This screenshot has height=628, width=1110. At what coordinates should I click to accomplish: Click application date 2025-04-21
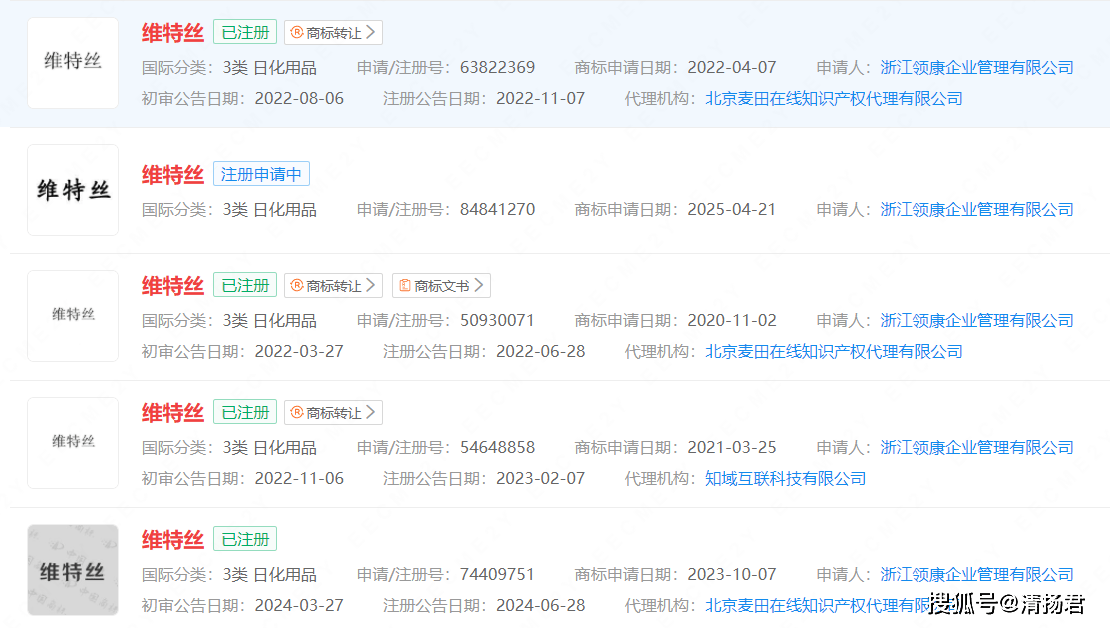coord(732,210)
